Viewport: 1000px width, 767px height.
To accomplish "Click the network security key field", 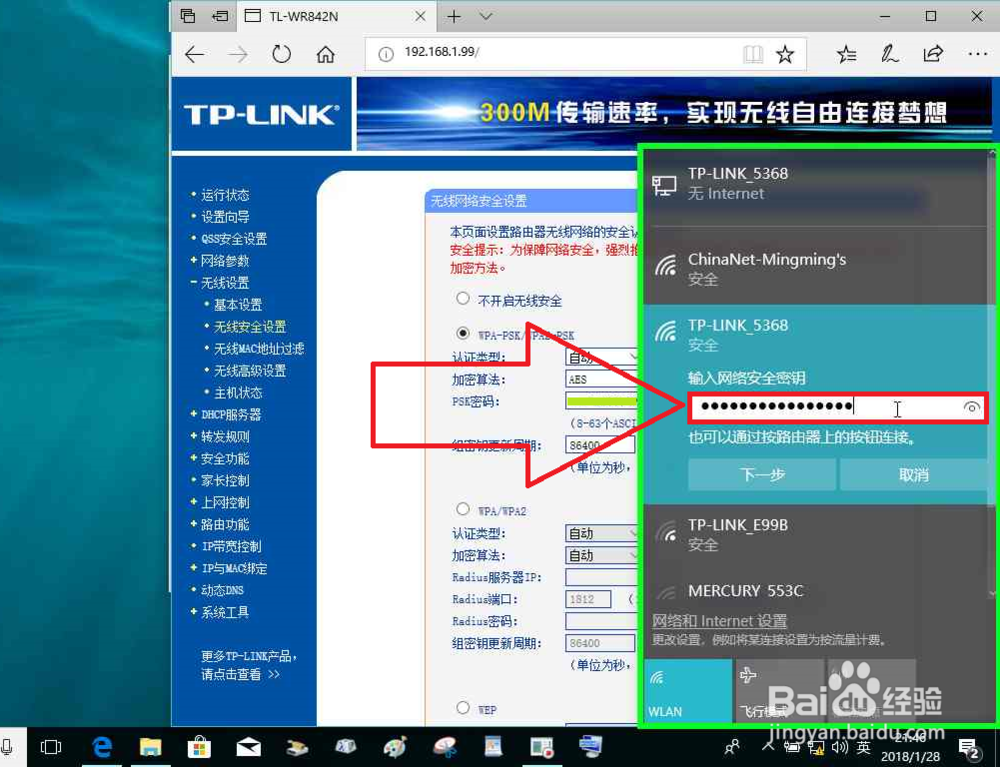I will 837,407.
